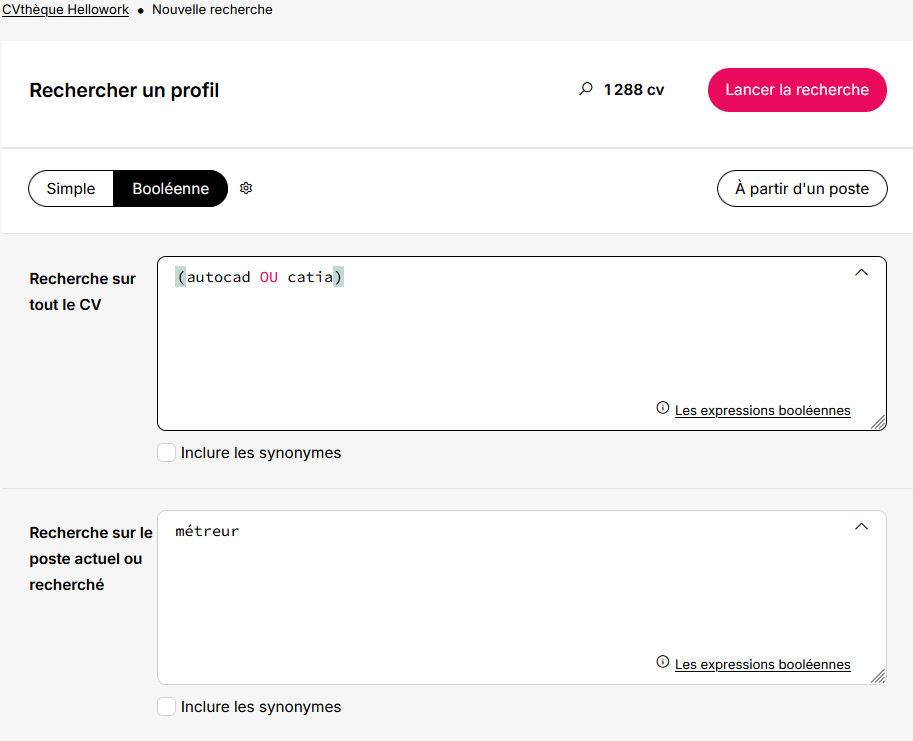
Task: Enable synonyms for the full CV search
Action: pos(167,452)
